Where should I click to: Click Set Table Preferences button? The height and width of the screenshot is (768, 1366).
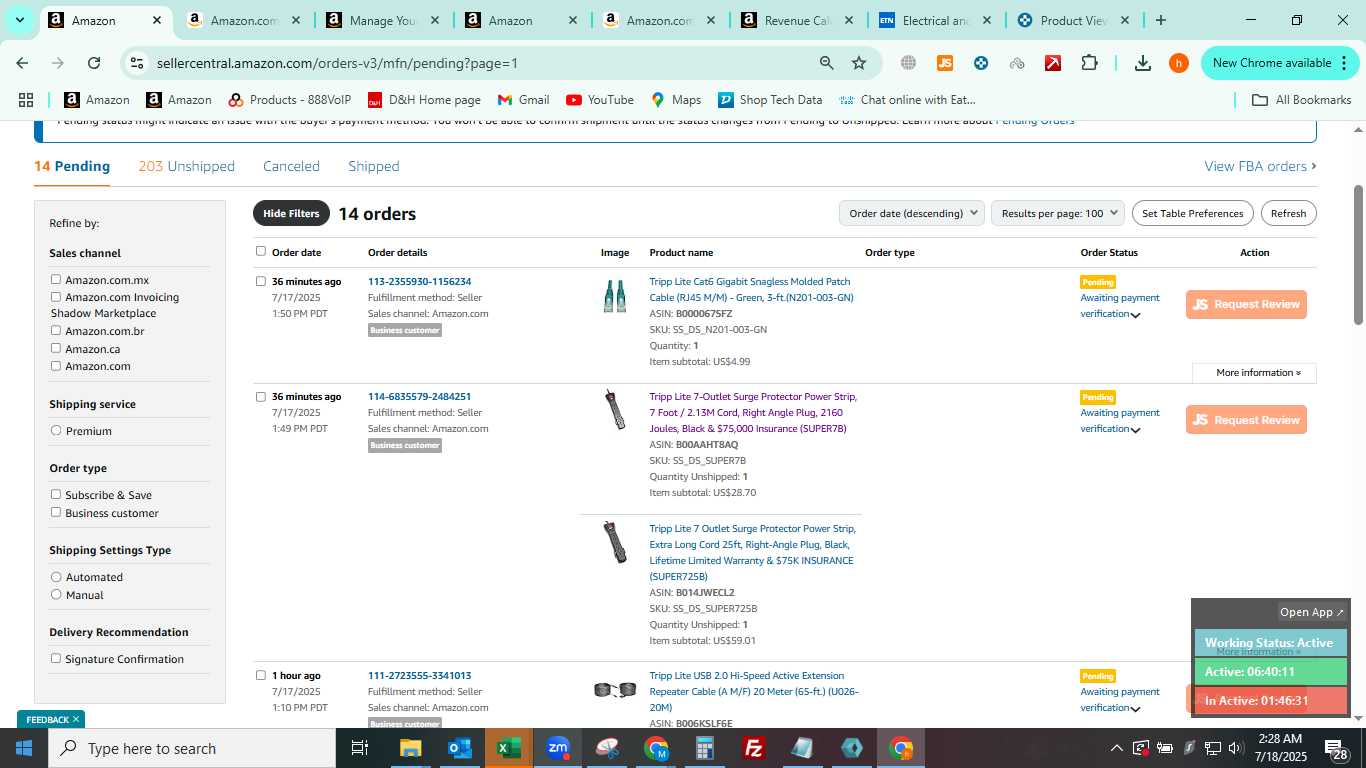coord(1192,213)
